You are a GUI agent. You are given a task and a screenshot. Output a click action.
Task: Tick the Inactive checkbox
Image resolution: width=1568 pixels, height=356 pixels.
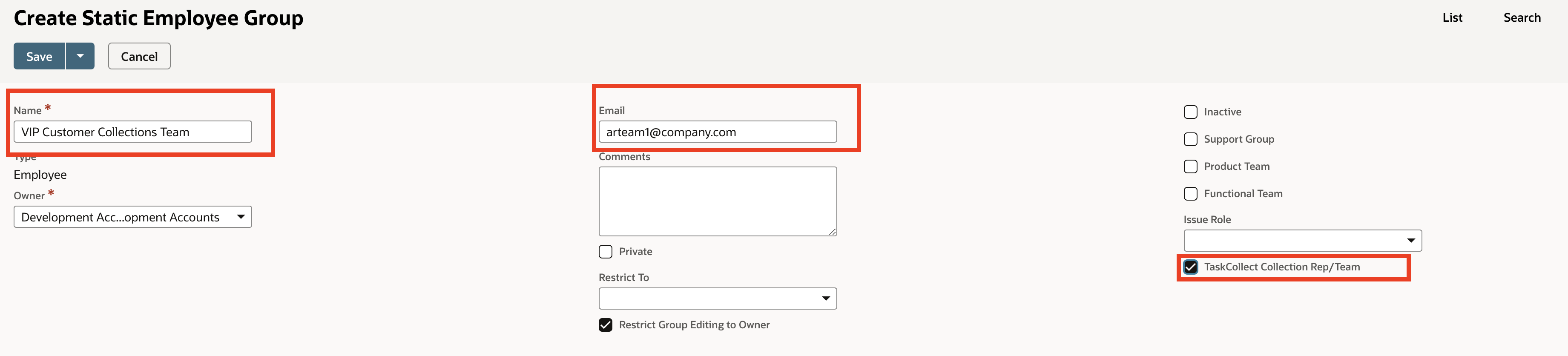[1190, 112]
